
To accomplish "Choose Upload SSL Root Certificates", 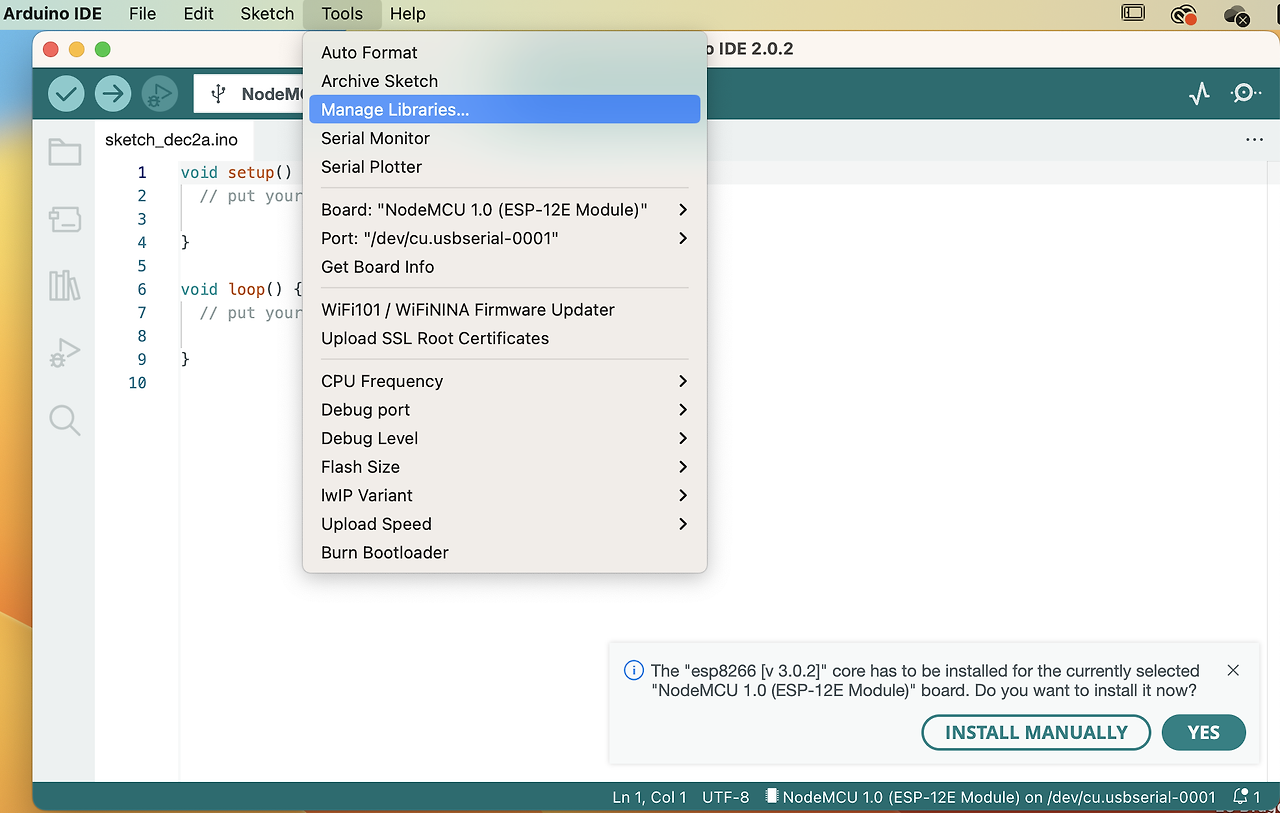I will 505,338.
